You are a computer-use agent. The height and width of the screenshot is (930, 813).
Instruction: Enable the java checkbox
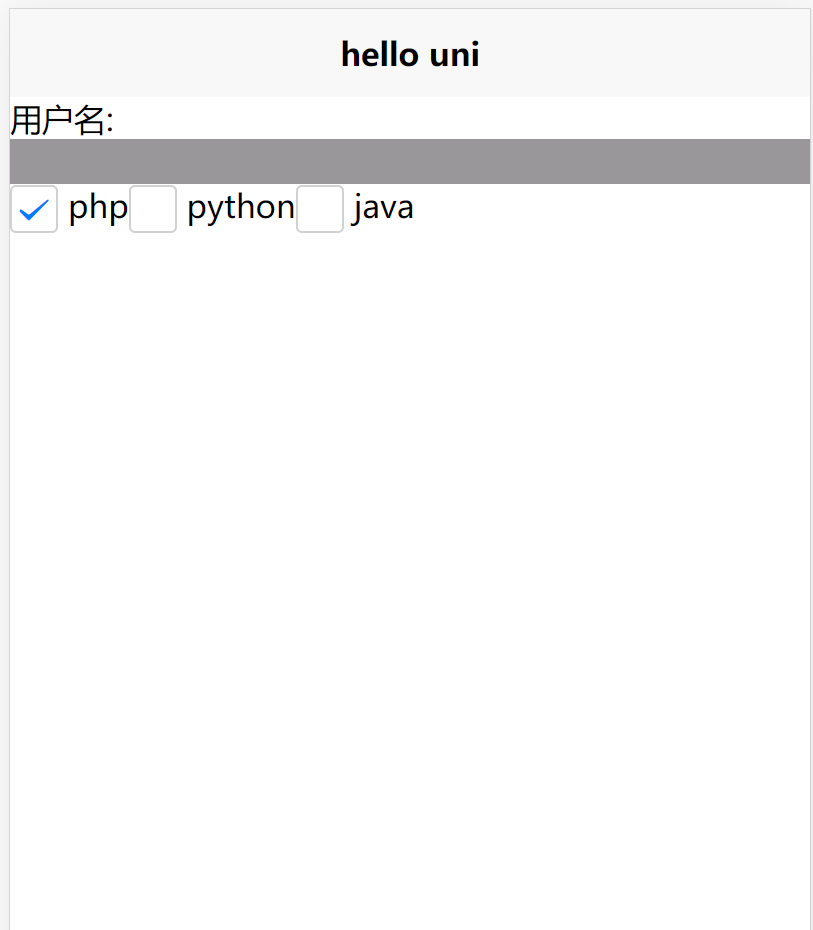(320, 209)
